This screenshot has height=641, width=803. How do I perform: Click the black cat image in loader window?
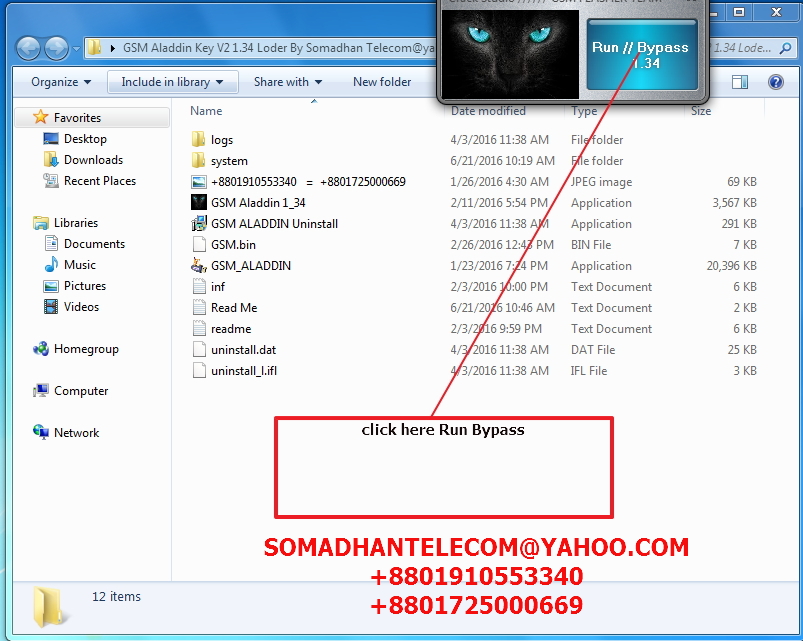pyautogui.click(x=510, y=54)
